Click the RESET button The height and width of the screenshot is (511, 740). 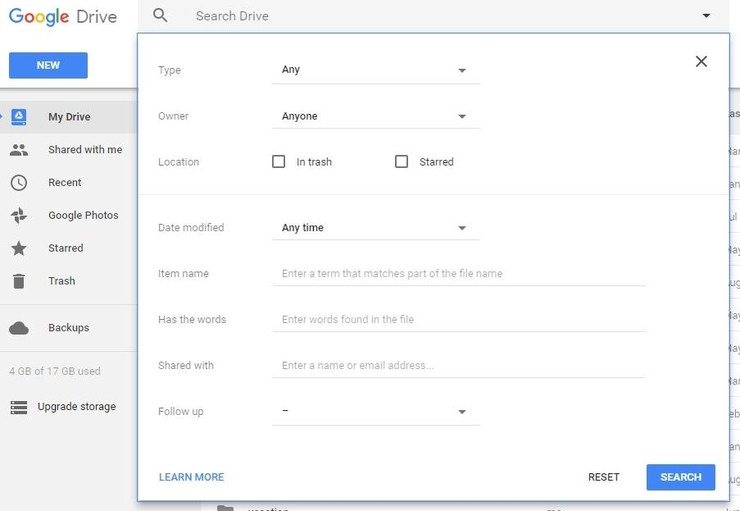[603, 477]
